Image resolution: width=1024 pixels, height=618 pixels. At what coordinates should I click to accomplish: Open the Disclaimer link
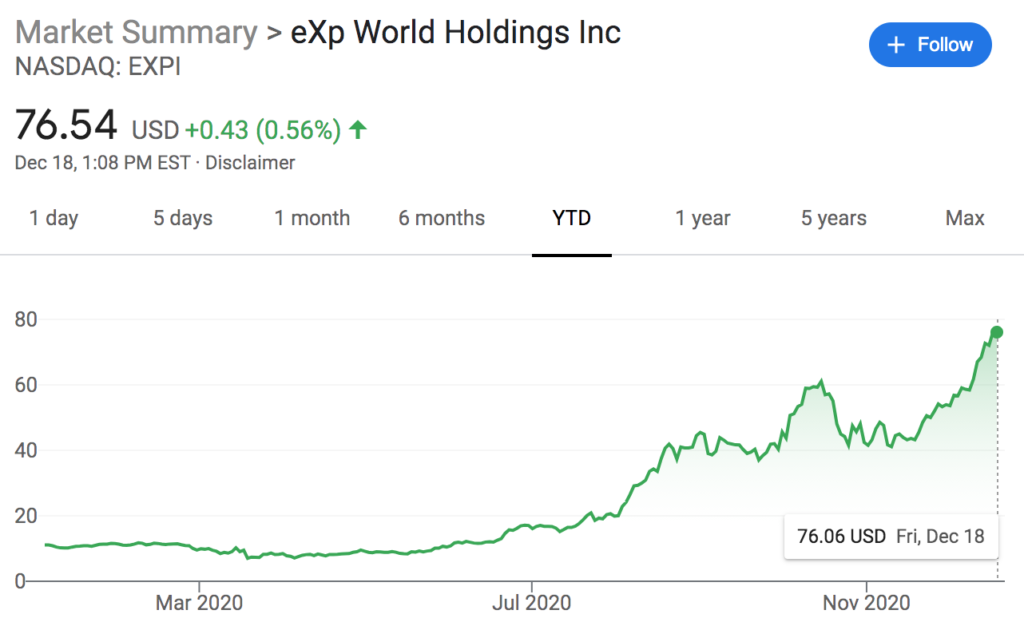tap(249, 162)
